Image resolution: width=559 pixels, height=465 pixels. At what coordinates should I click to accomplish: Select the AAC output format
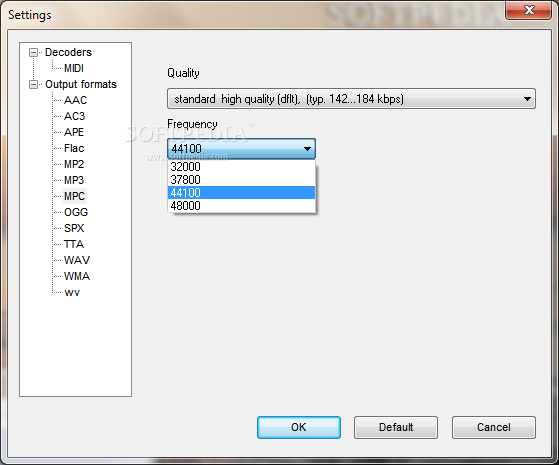coord(75,100)
